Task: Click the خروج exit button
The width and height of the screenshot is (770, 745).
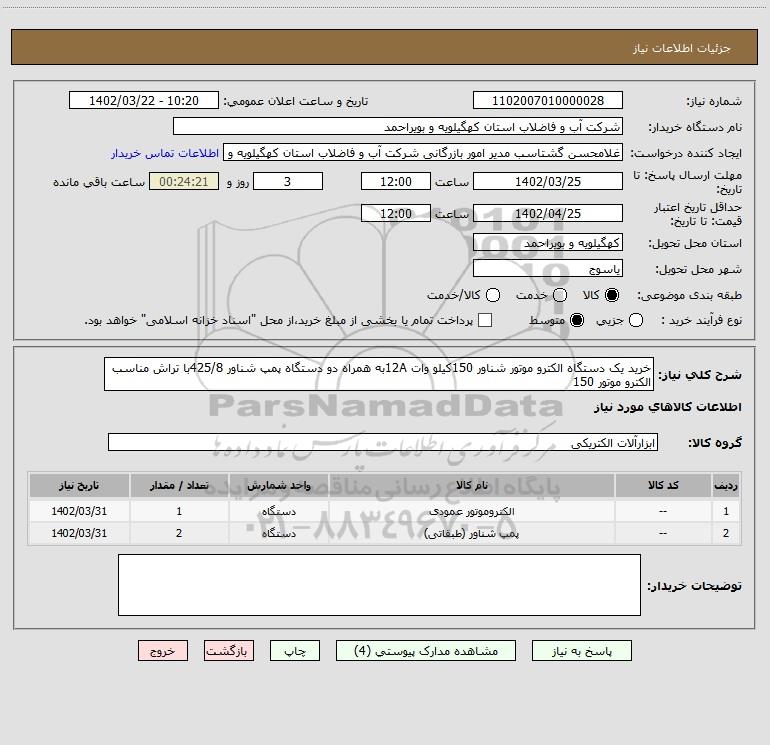Action: click(163, 651)
